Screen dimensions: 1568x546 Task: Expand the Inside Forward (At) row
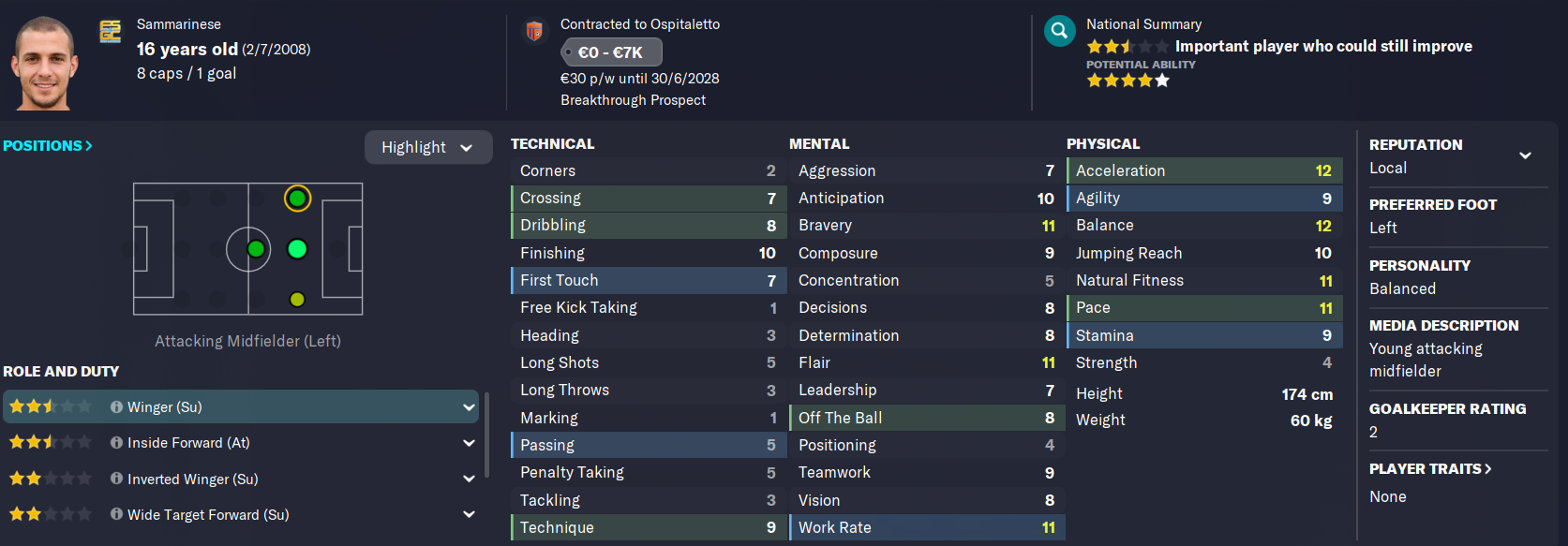pos(469,443)
